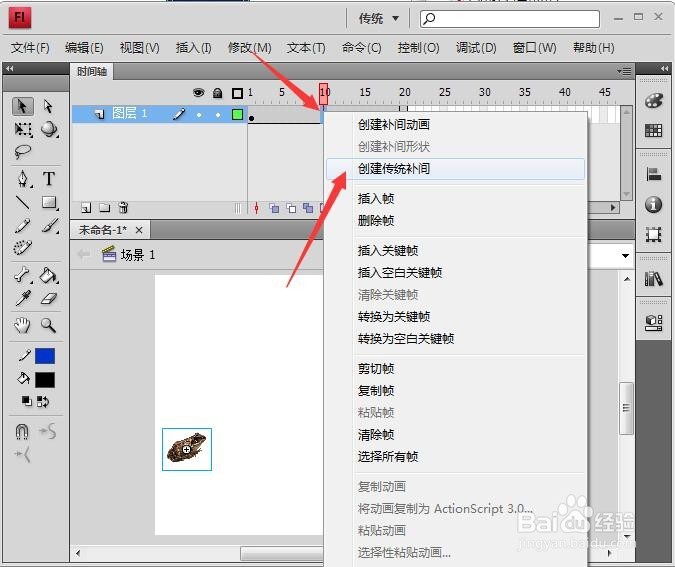675x567 pixels.
Task: Select the Line tool
Action: tap(22, 202)
